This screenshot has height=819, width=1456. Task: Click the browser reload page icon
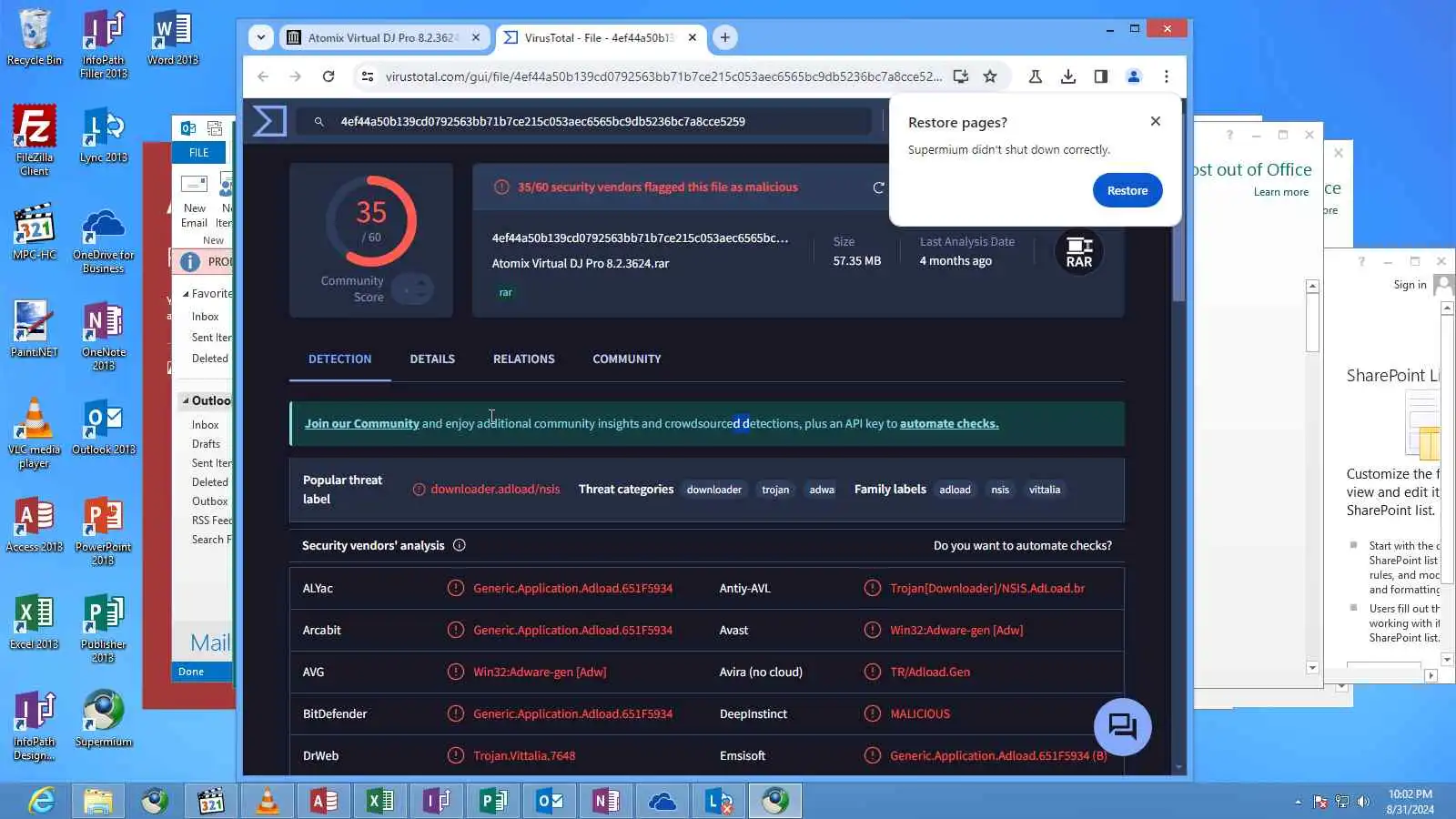tap(329, 76)
